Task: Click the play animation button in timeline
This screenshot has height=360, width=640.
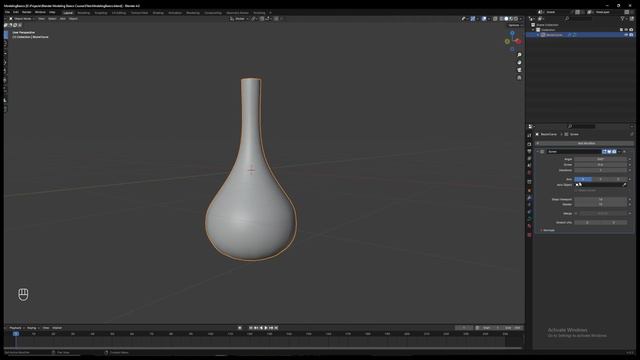Action: (266, 328)
